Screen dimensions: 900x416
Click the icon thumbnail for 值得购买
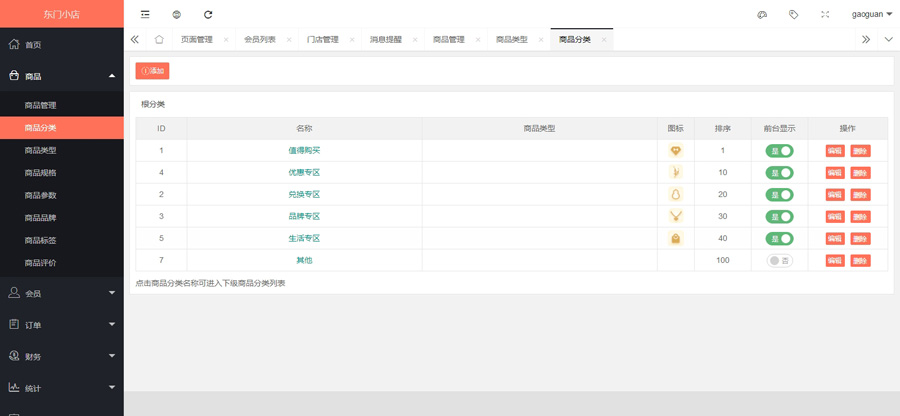[676, 151]
